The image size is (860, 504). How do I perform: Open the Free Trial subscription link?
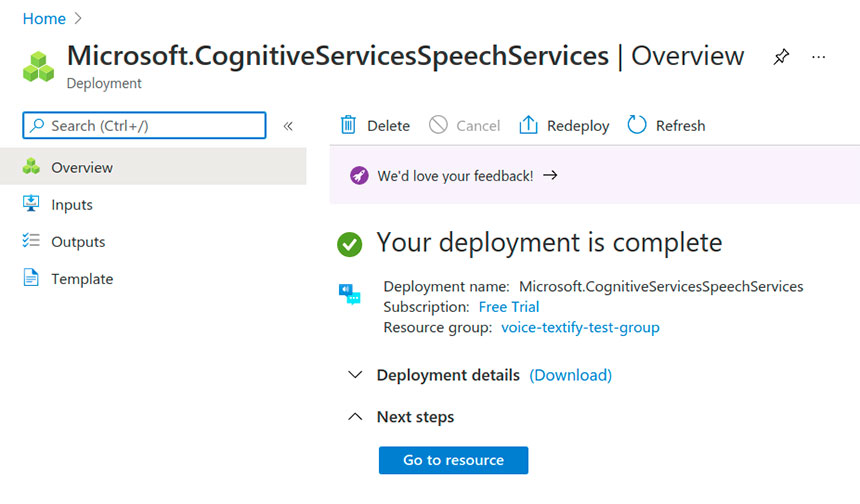click(509, 307)
